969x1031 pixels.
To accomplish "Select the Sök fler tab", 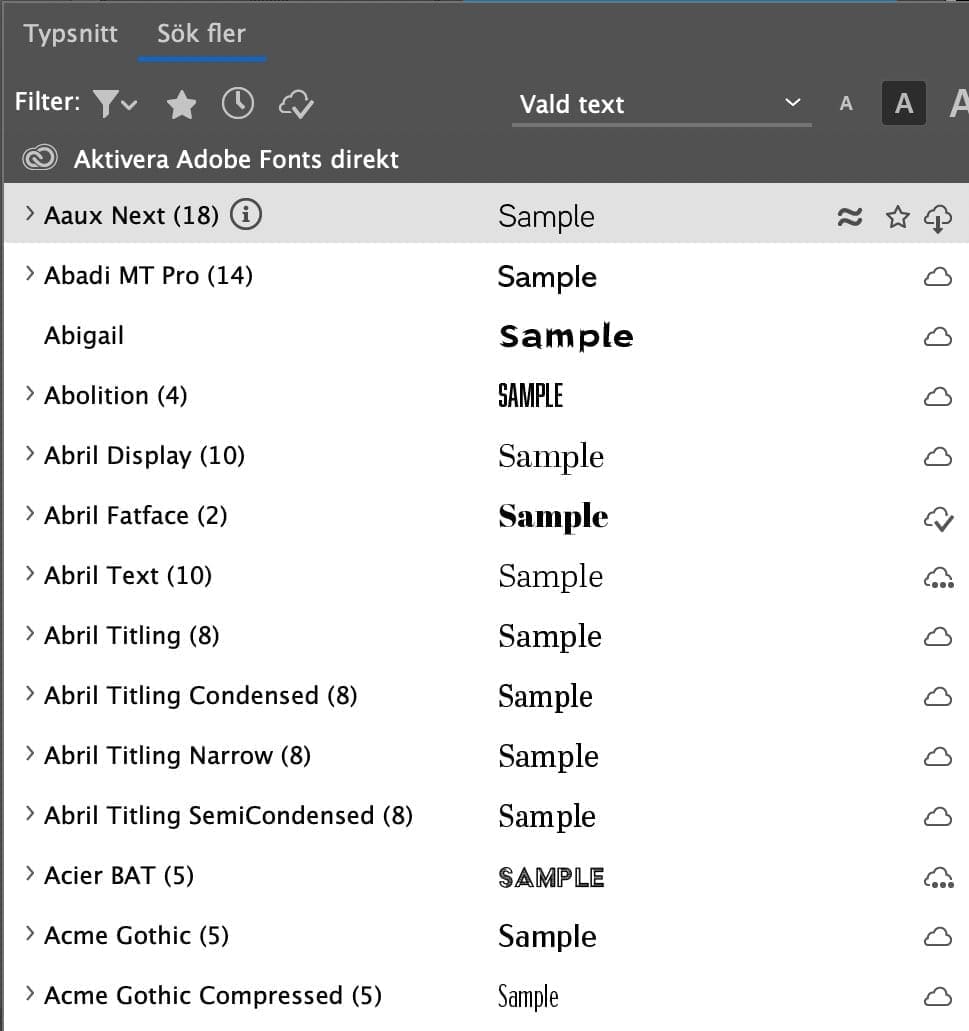I will [201, 33].
